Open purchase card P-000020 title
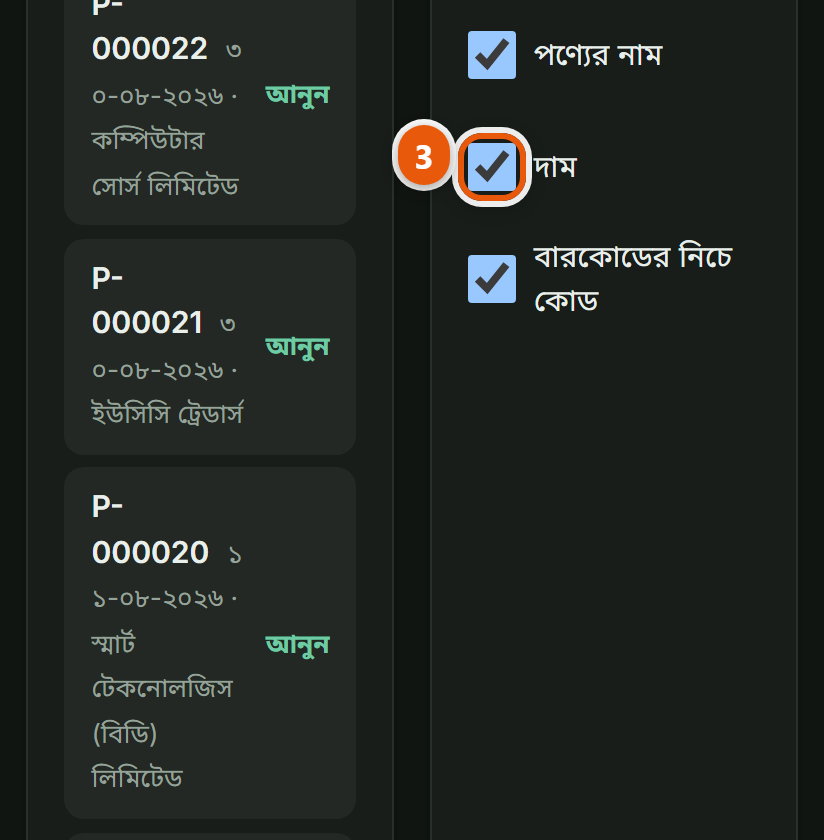Image resolution: width=824 pixels, height=840 pixels. (x=150, y=529)
